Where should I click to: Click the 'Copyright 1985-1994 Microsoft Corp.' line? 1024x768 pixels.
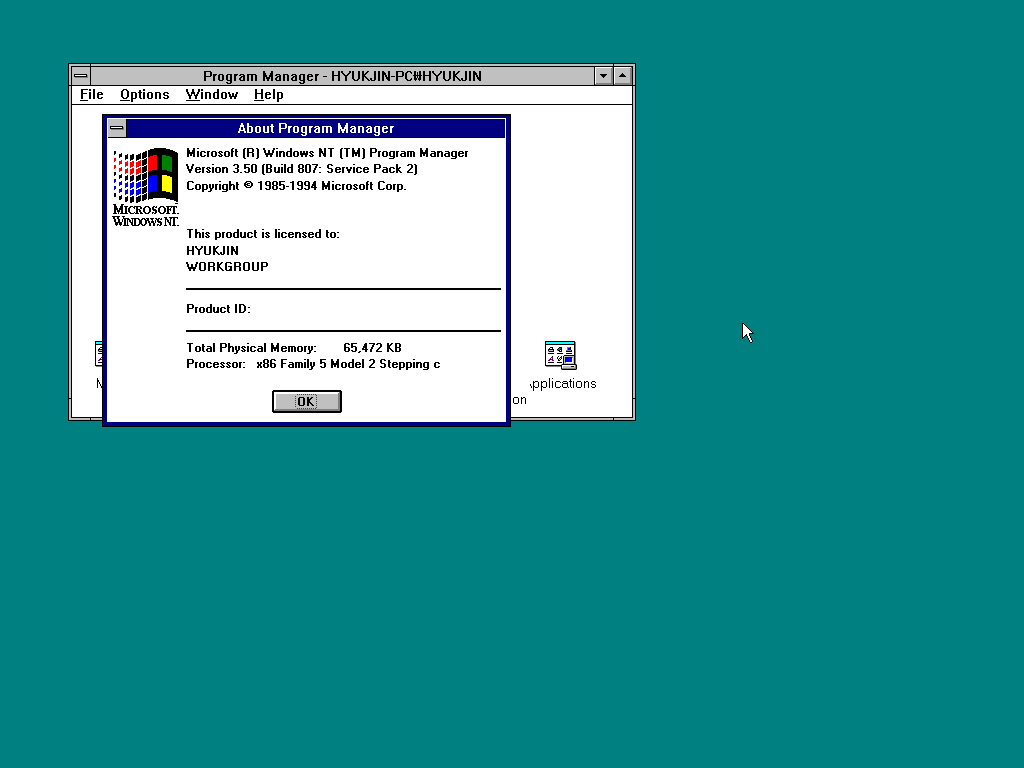click(296, 186)
